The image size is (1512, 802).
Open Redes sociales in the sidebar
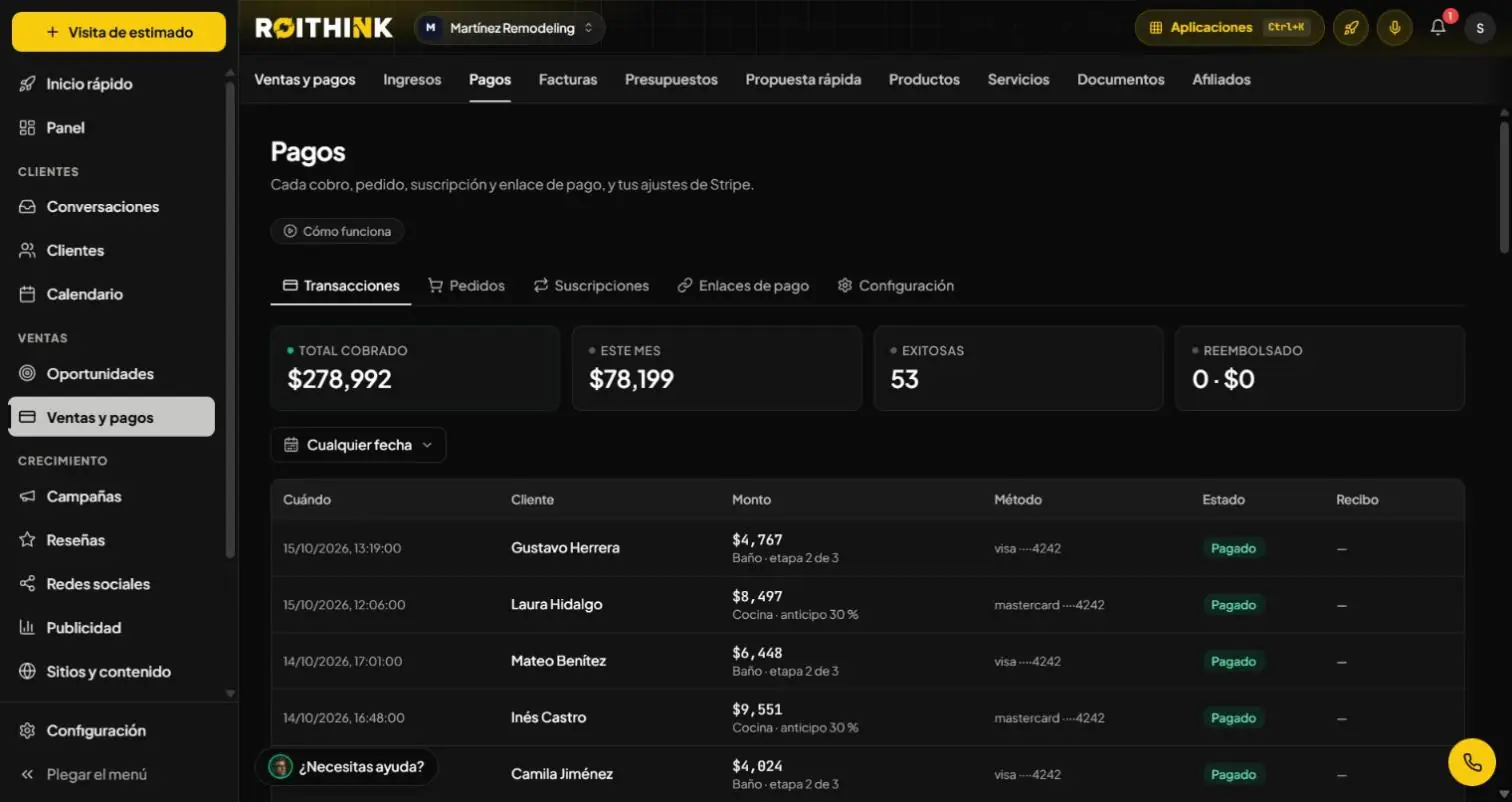click(111, 584)
